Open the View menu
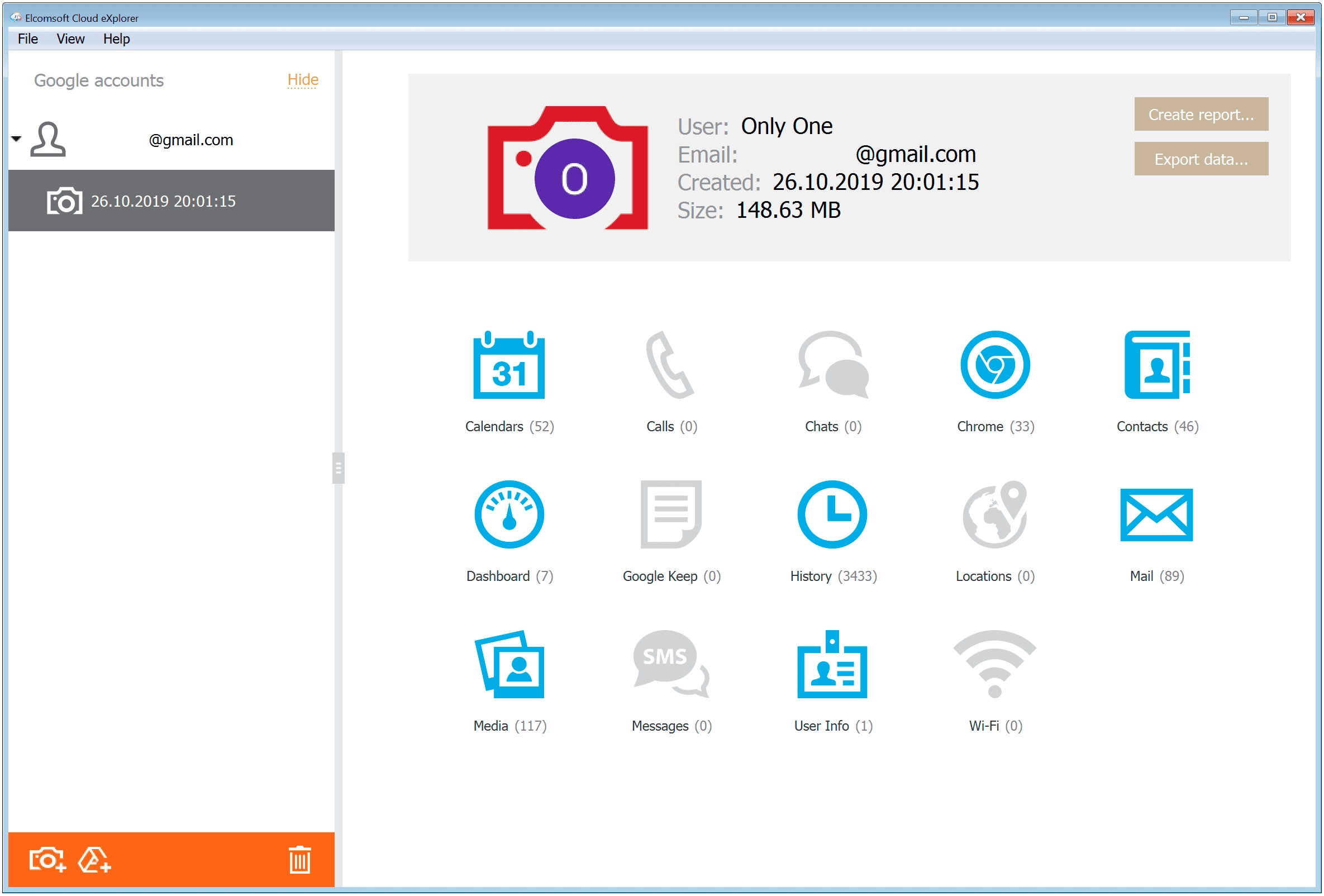 (x=70, y=39)
